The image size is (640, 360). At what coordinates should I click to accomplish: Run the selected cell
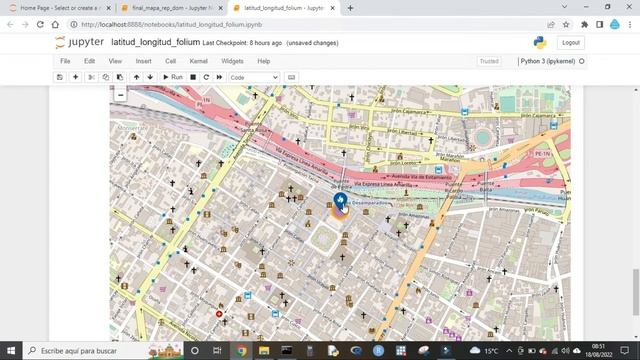[173, 77]
